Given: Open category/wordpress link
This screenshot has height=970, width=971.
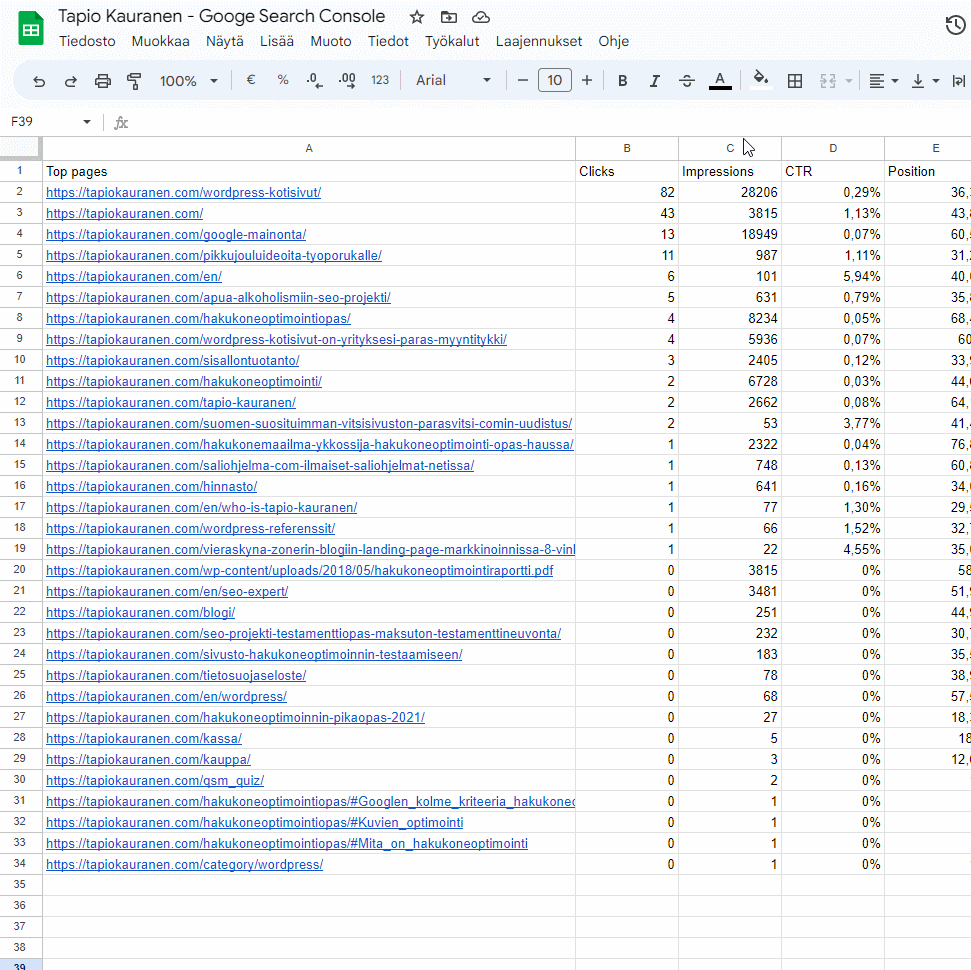Looking at the screenshot, I should [x=185, y=865].
